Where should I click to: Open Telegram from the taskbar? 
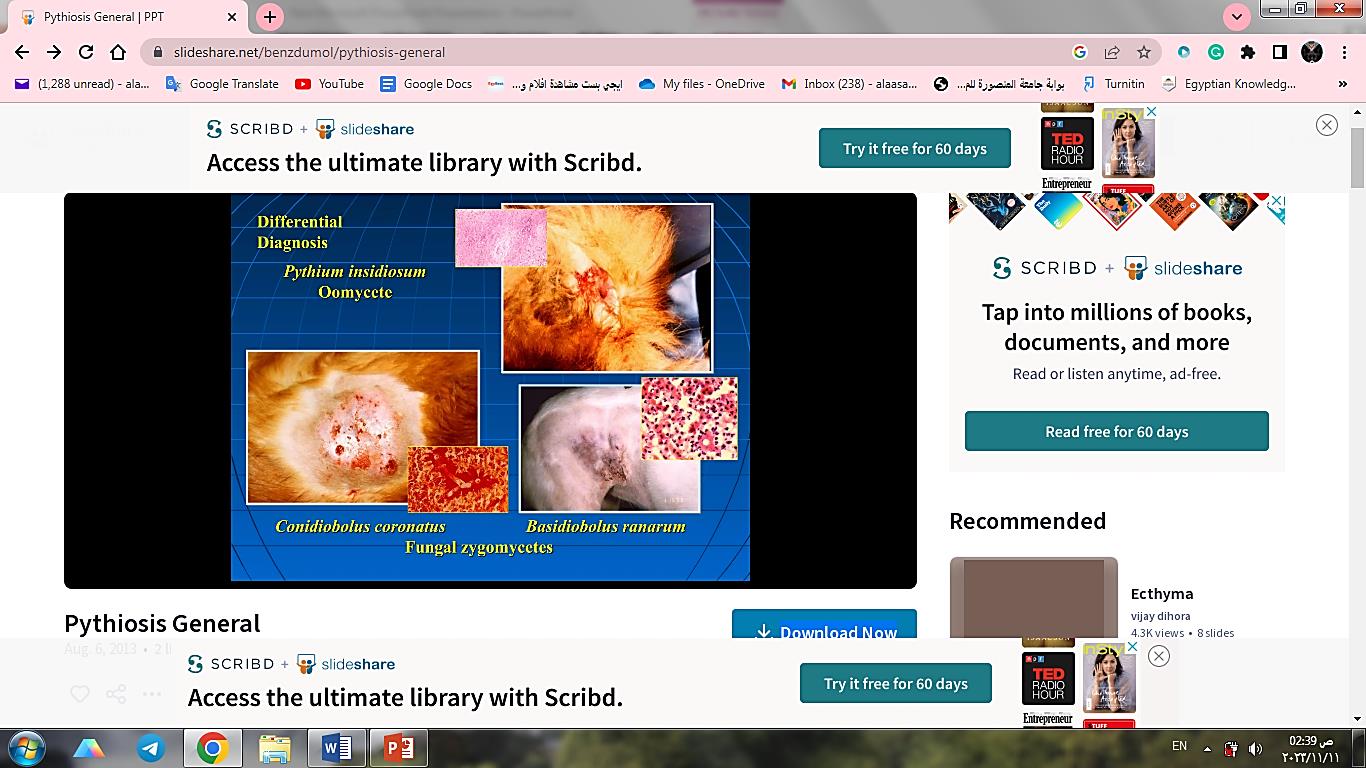[x=151, y=748]
